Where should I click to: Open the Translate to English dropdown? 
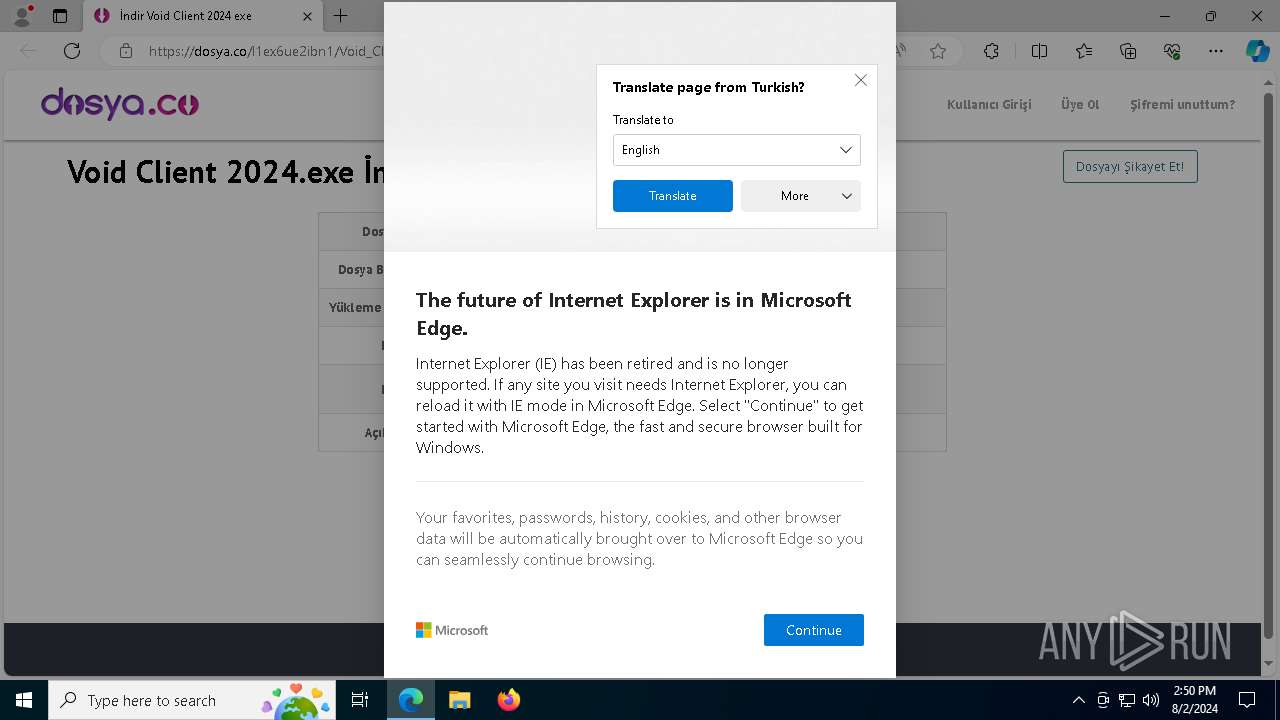[736, 150]
